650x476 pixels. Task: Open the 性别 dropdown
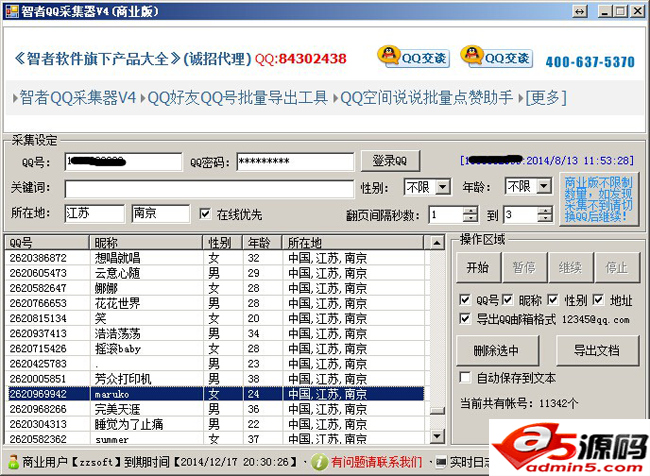point(443,187)
